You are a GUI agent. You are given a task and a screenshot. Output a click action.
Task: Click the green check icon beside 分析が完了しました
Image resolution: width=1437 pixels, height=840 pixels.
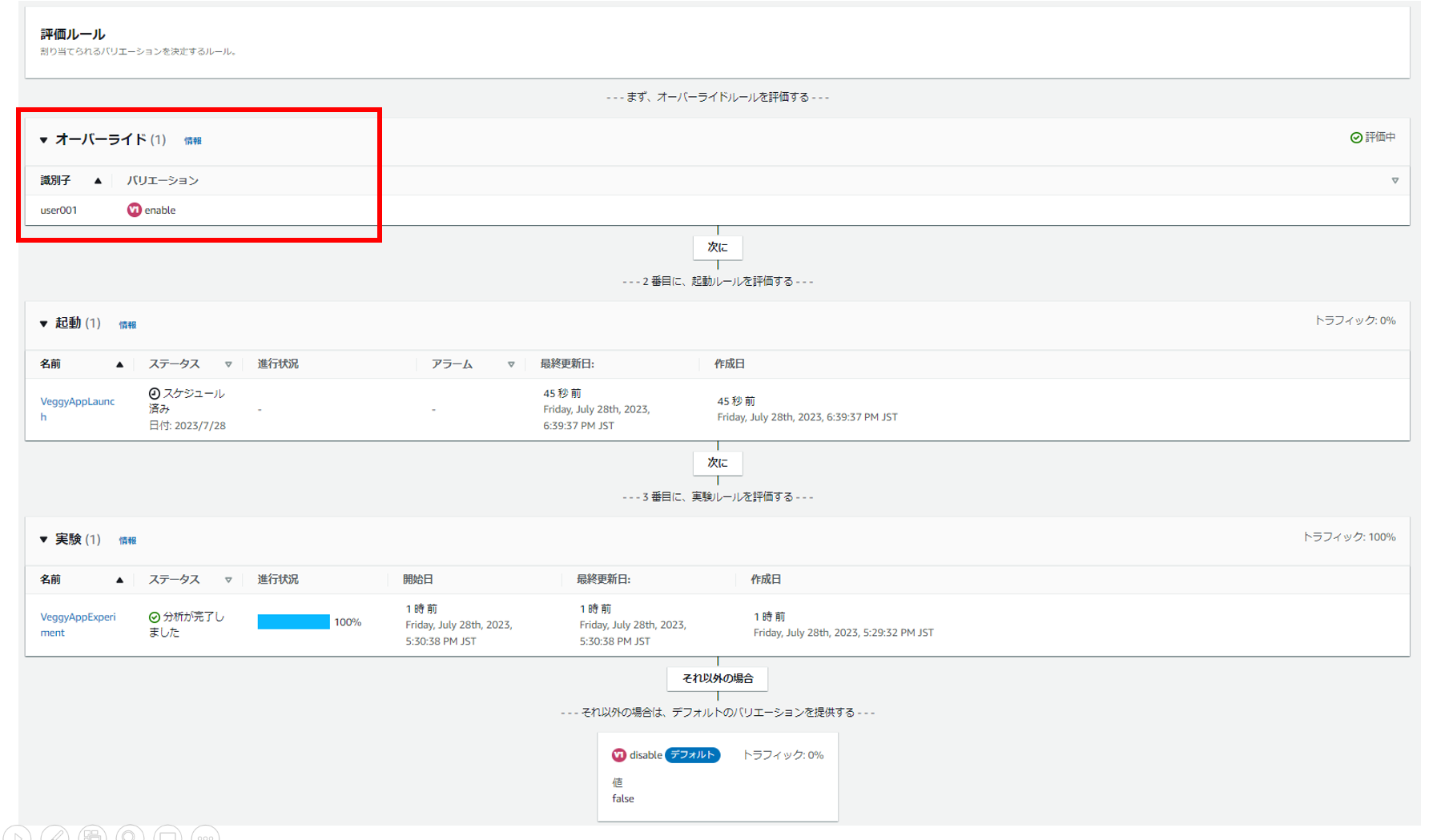click(155, 617)
